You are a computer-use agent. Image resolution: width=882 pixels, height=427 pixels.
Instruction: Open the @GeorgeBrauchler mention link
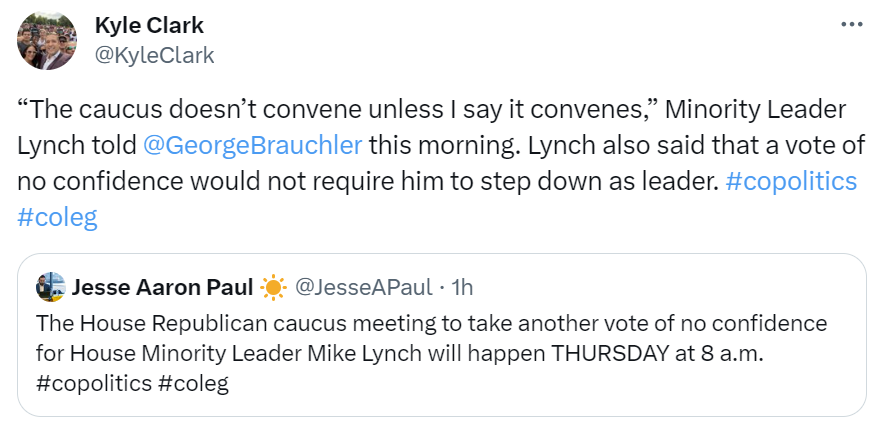coord(253,144)
